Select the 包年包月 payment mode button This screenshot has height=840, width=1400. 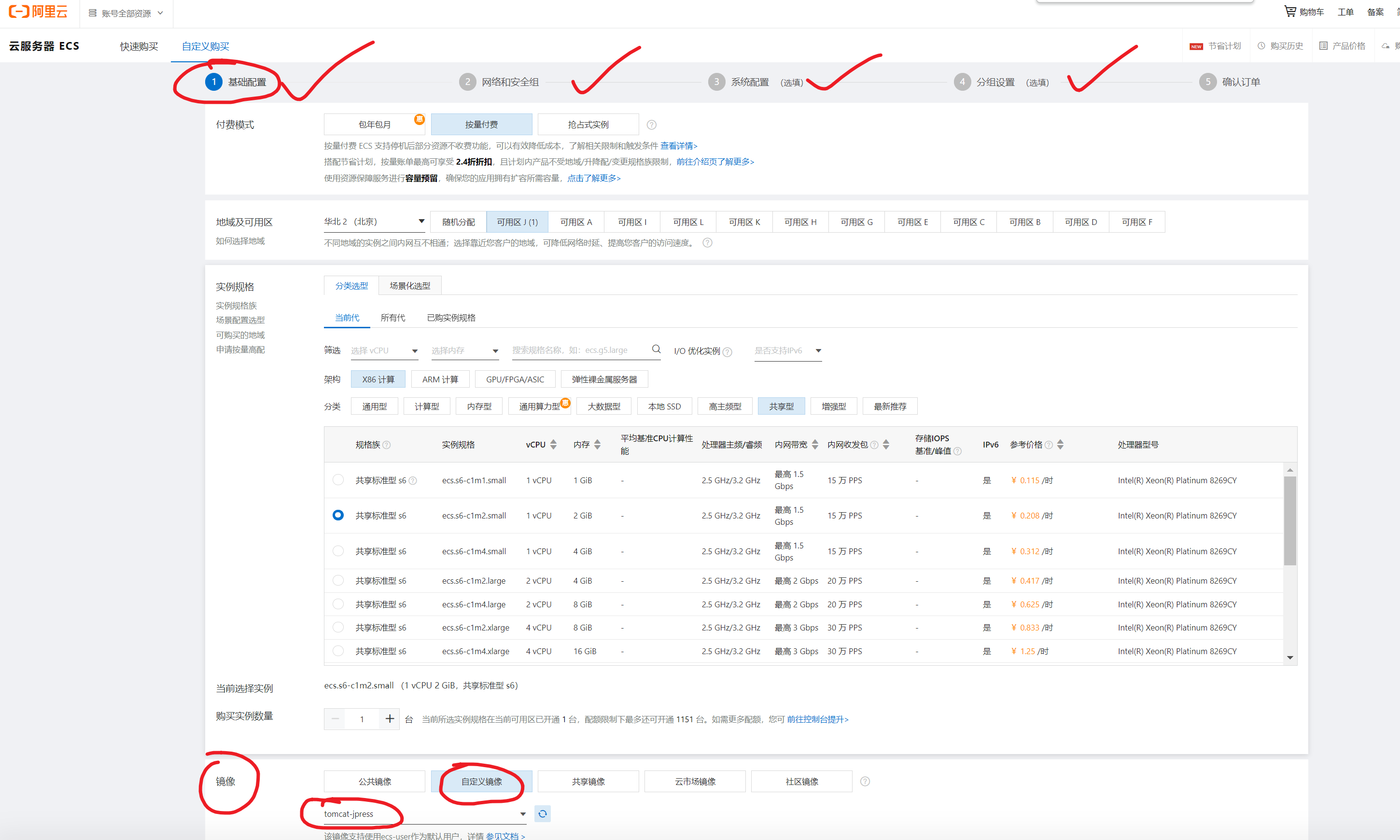pos(374,125)
